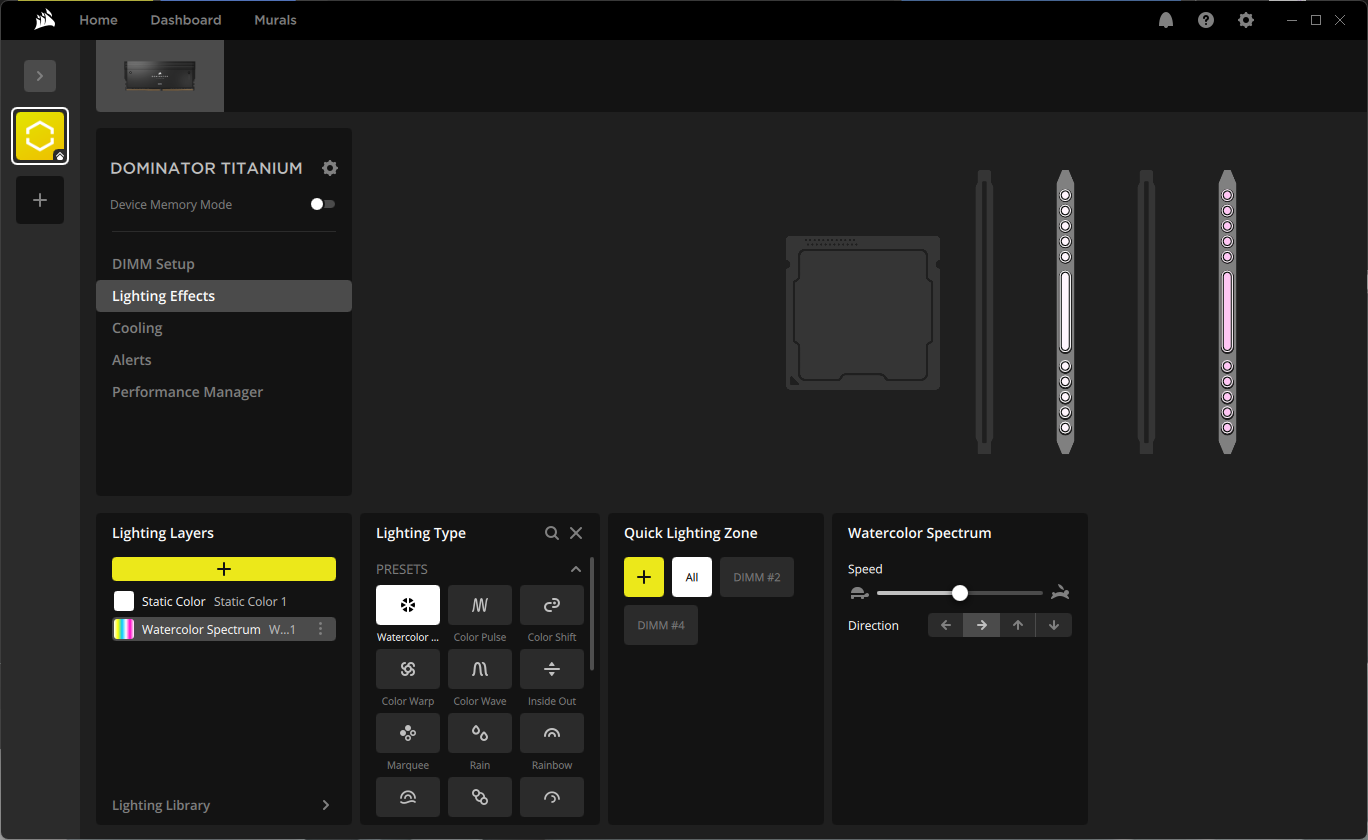
Task: Select the pink-lit RAM stick
Action: [x=1227, y=312]
